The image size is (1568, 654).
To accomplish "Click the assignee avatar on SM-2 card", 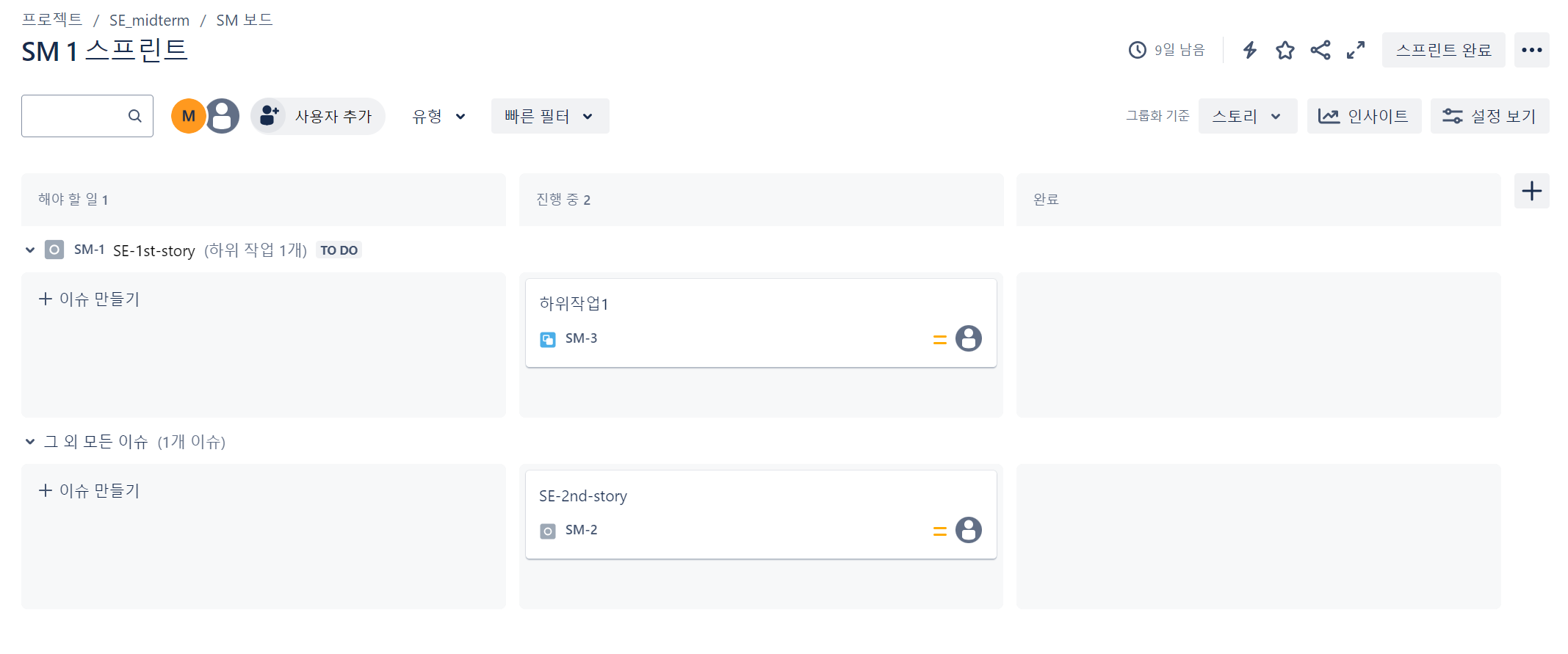I will click(x=968, y=530).
